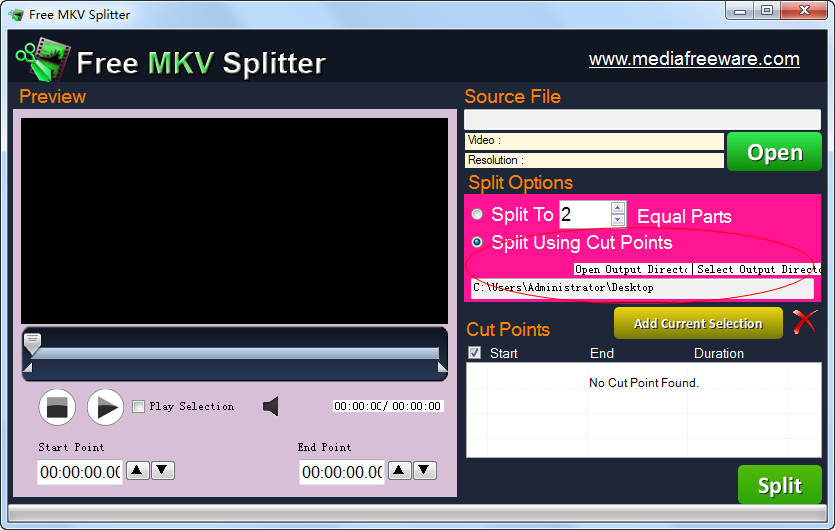Click the Stop playback button
Image resolution: width=835 pixels, height=530 pixels.
coord(57,407)
